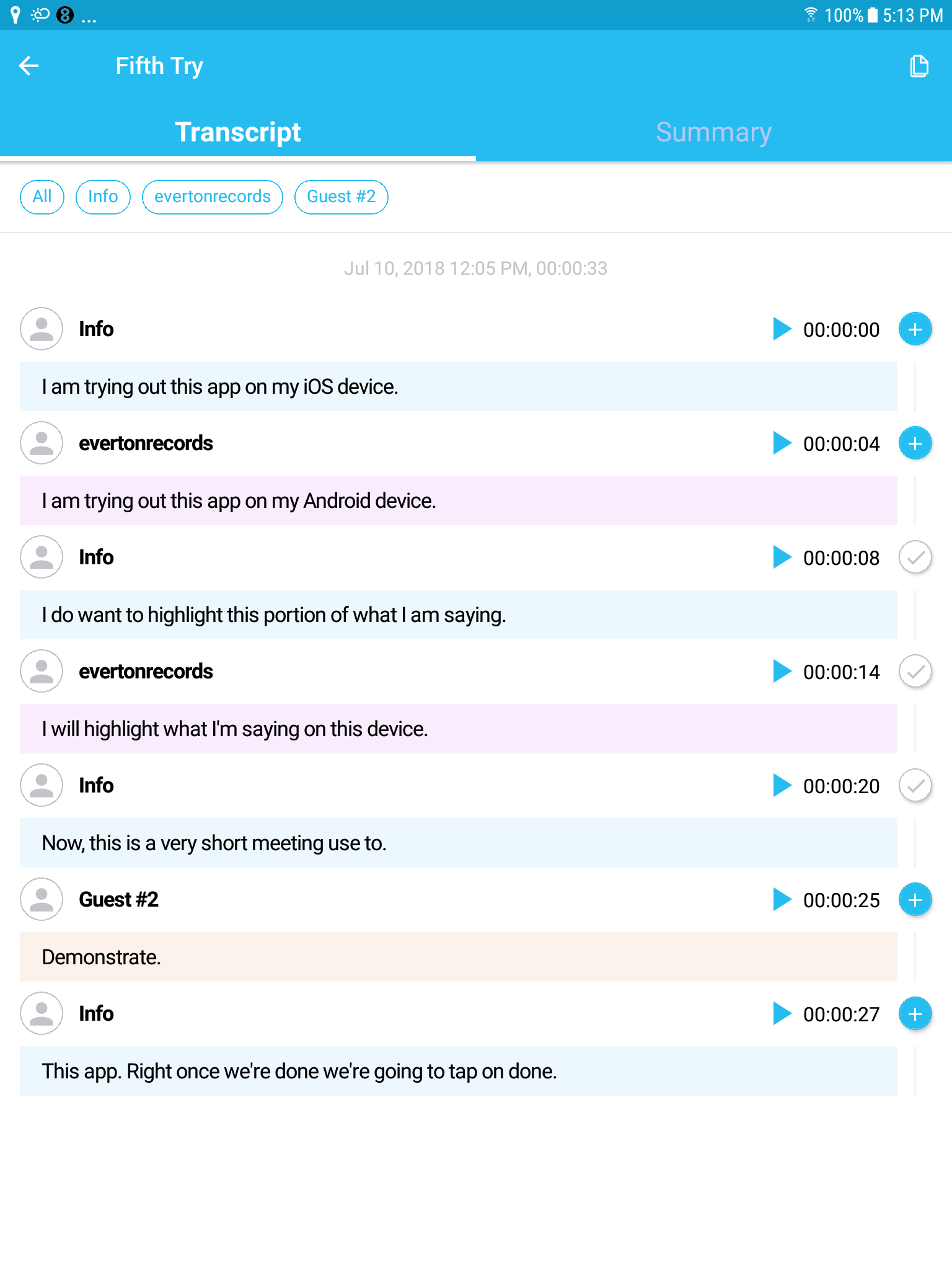Select the Transcript tab
Viewport: 952px width, 1270px height.
point(238,132)
